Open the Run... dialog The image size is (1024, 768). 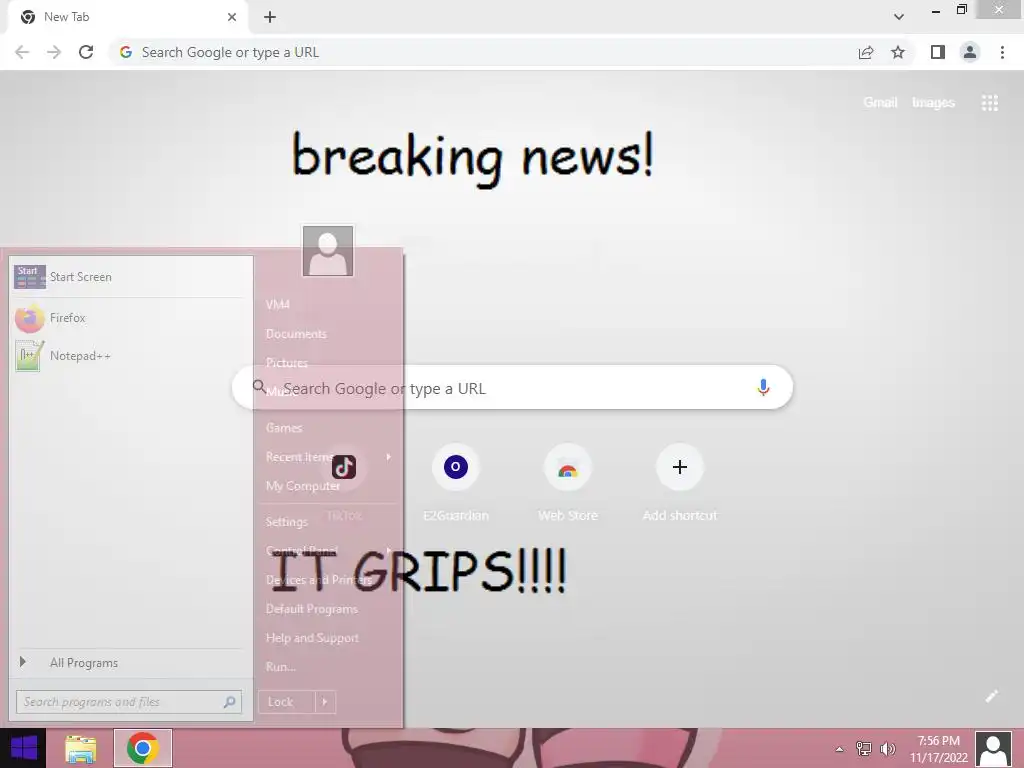pos(281,667)
